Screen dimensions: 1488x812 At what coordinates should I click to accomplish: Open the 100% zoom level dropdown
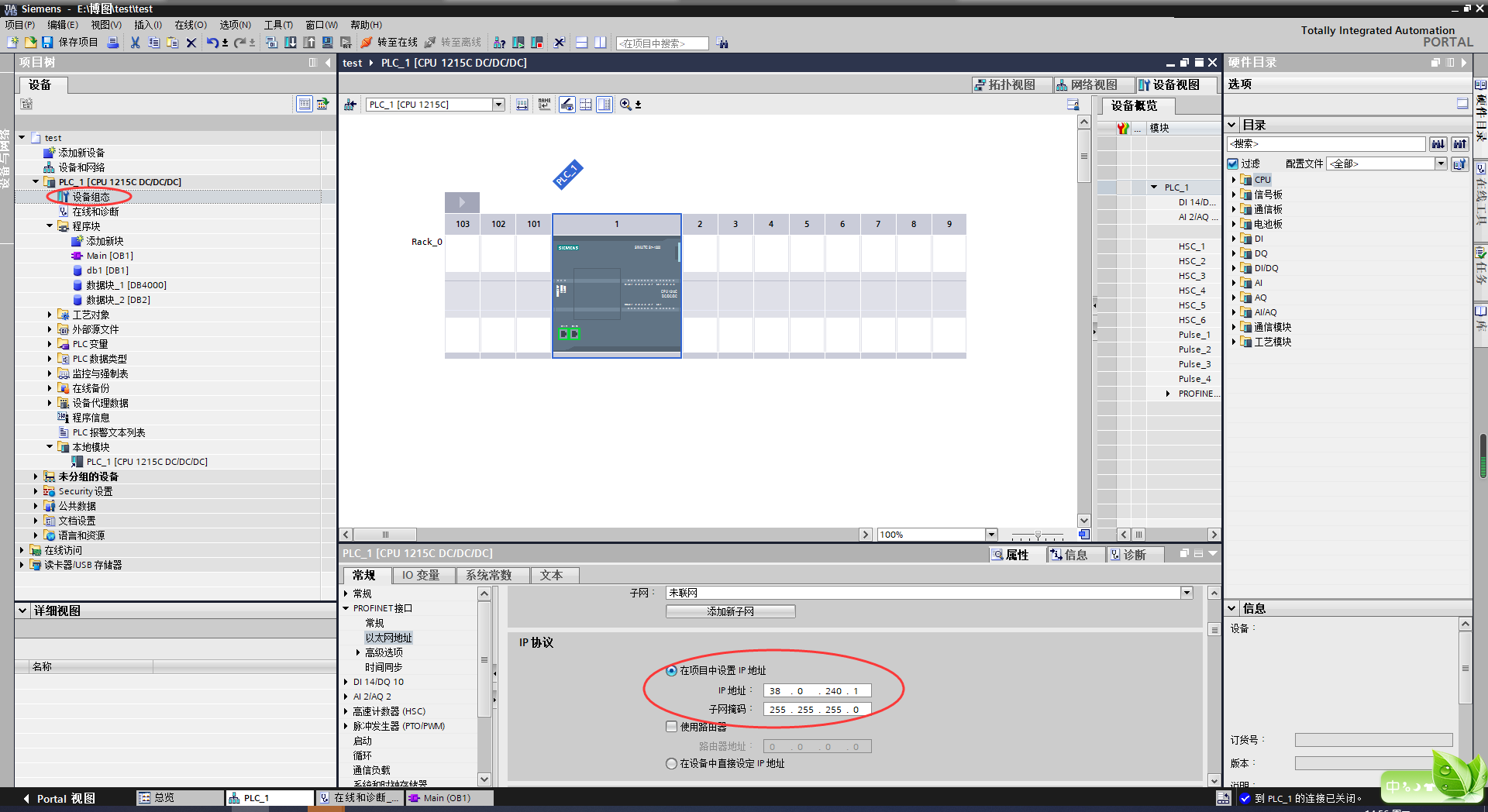pyautogui.click(x=991, y=535)
